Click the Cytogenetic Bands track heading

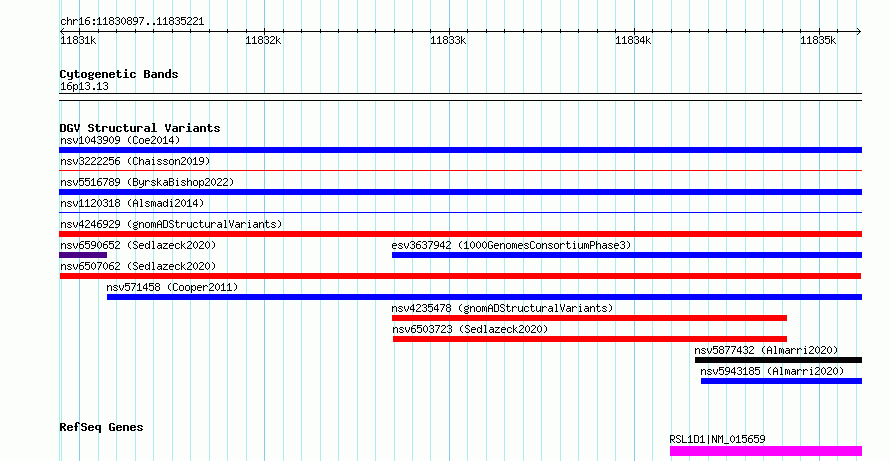(x=119, y=74)
